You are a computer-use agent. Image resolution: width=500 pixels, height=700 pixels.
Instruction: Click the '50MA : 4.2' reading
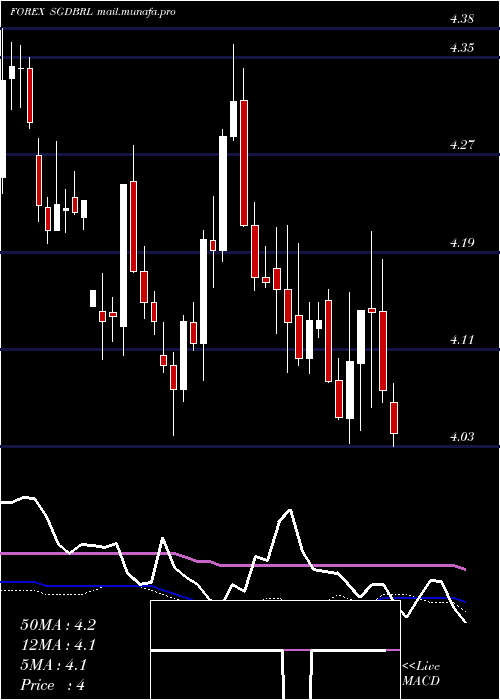58,625
